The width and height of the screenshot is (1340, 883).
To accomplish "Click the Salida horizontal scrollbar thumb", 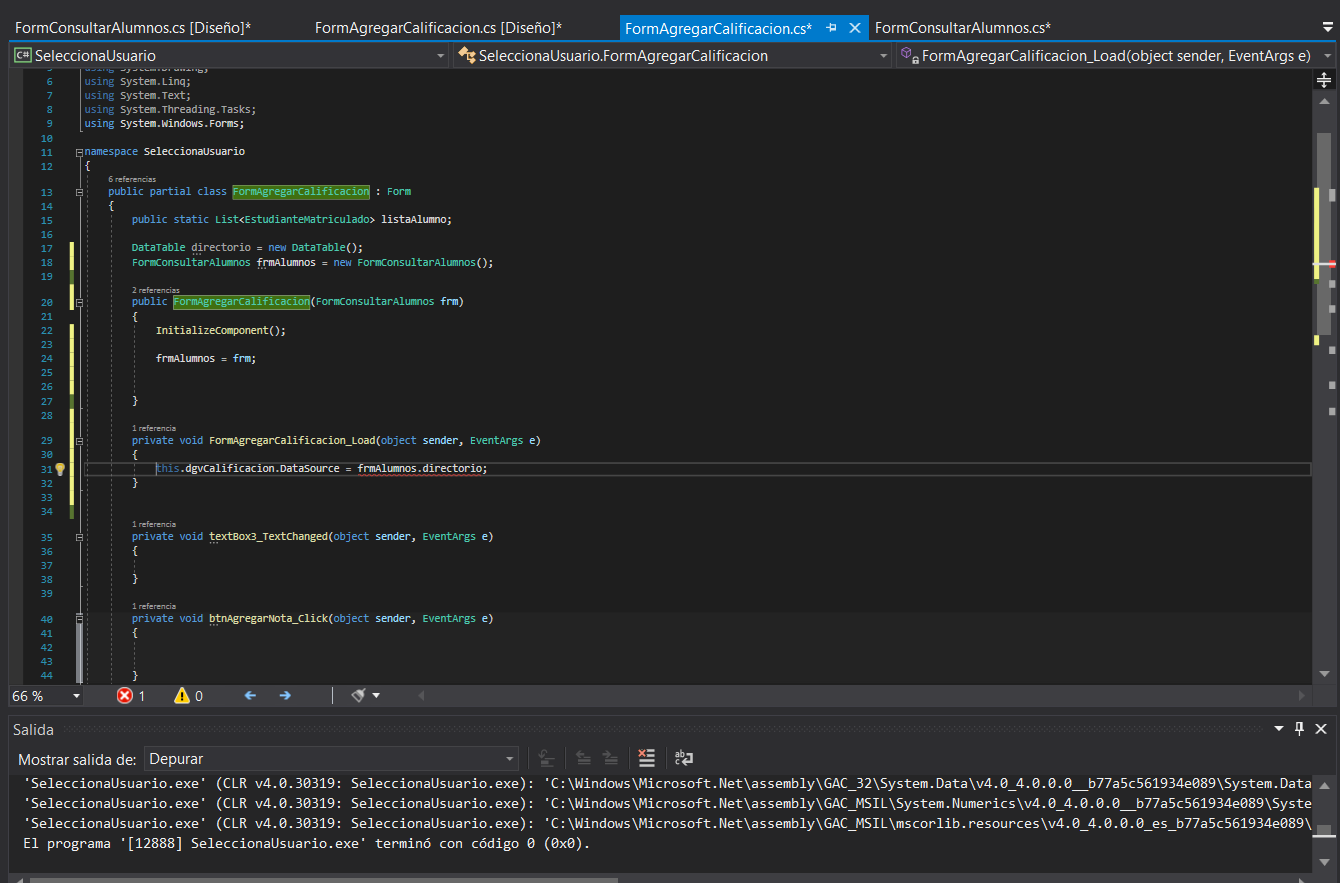I will 324,880.
